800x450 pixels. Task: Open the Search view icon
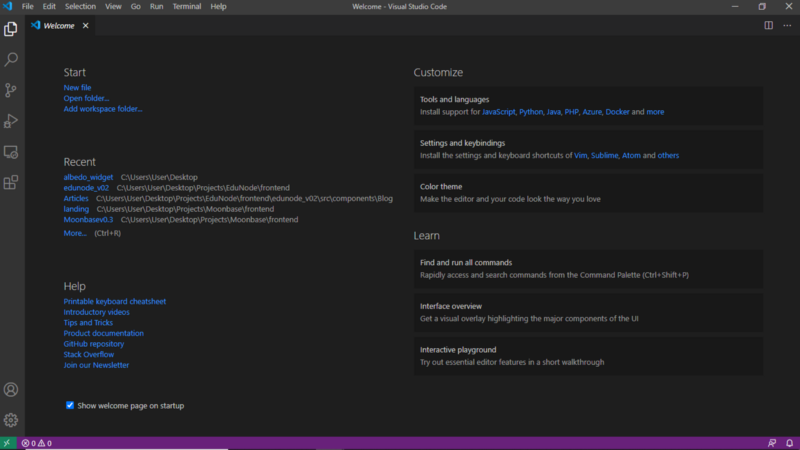11,60
